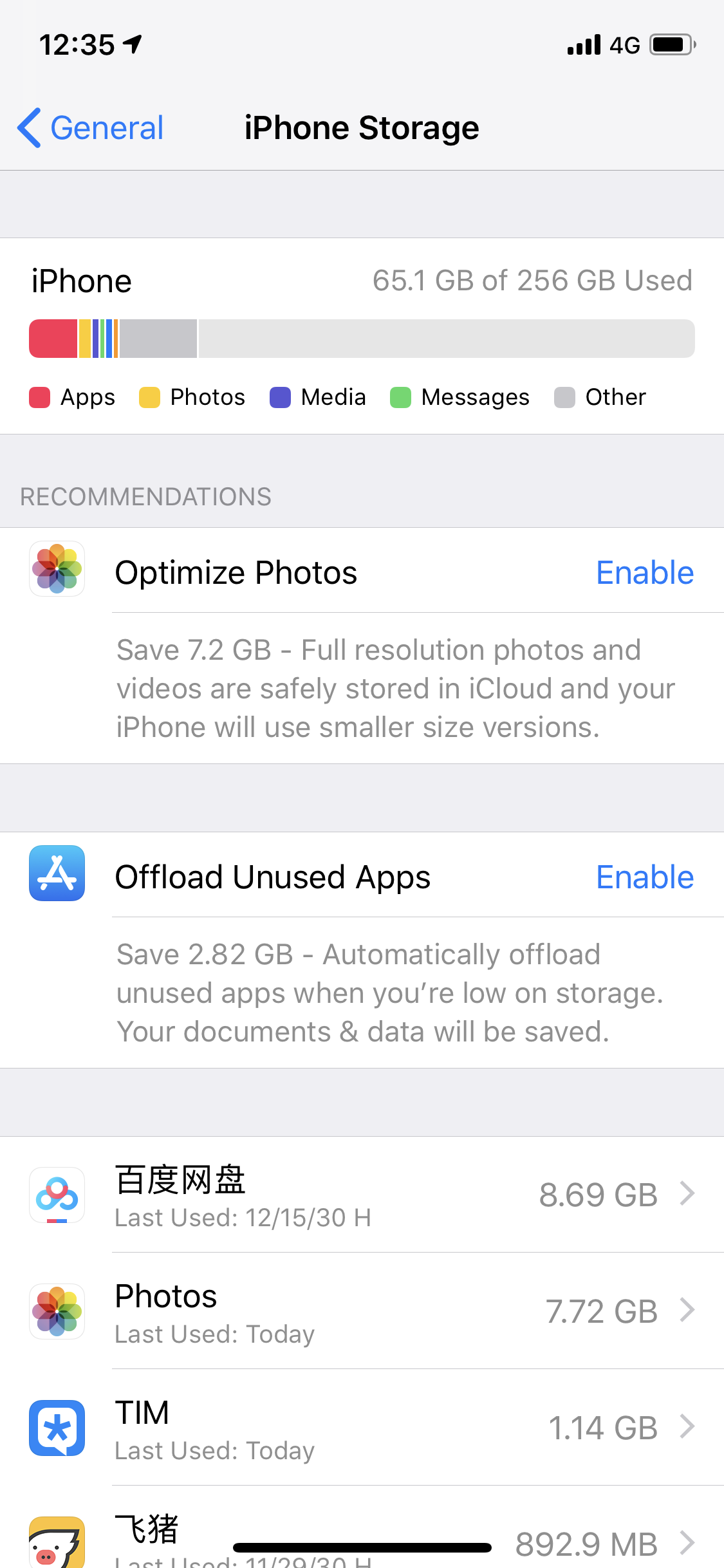This screenshot has width=724, height=1568.
Task: Tap the back chevron arrow icon
Action: click(x=30, y=127)
